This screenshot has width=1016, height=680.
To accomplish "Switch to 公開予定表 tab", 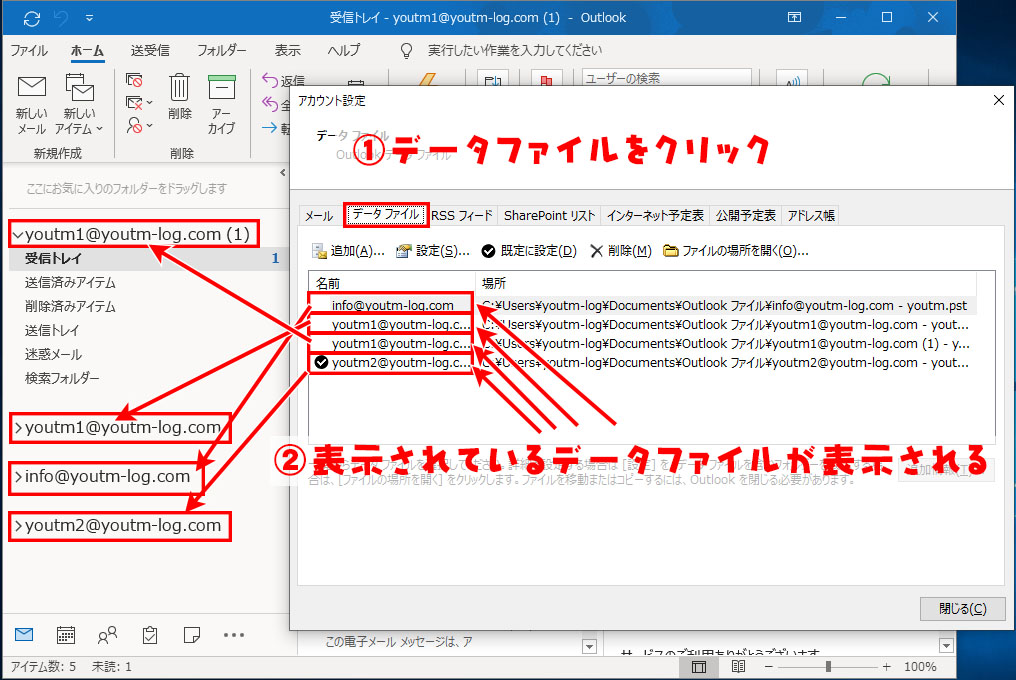I will (746, 216).
